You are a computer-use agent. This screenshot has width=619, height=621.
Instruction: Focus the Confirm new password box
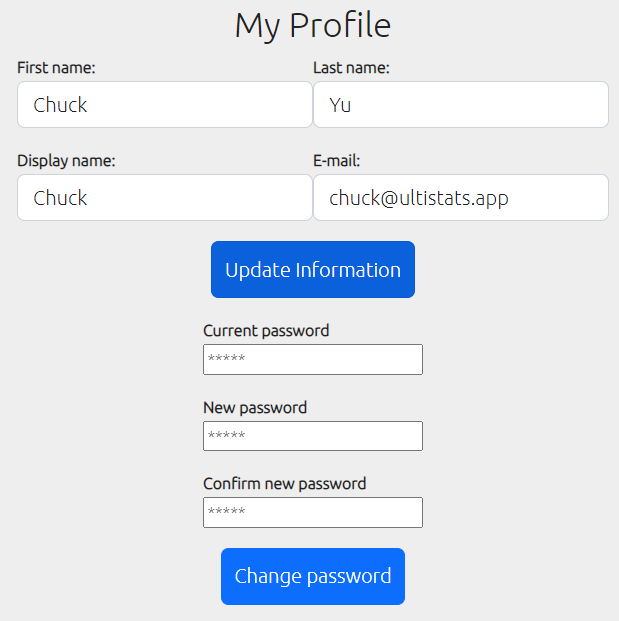click(313, 512)
